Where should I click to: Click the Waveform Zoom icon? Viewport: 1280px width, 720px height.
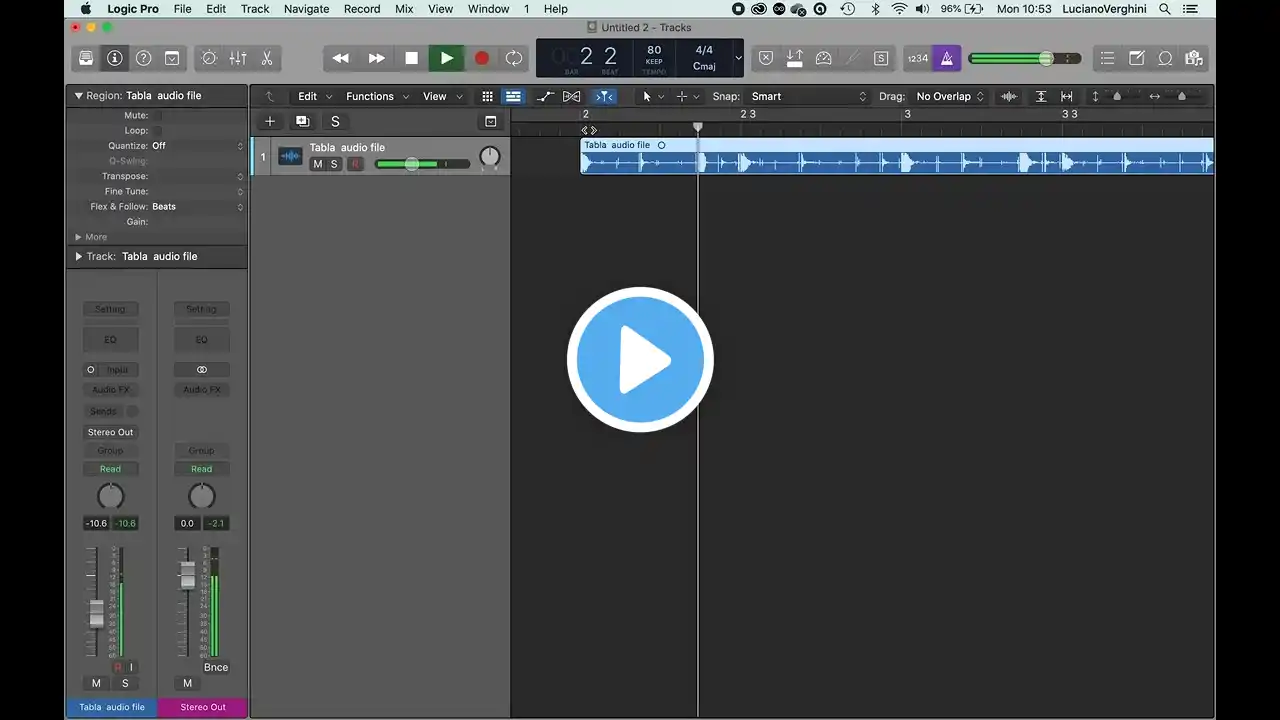[1009, 96]
